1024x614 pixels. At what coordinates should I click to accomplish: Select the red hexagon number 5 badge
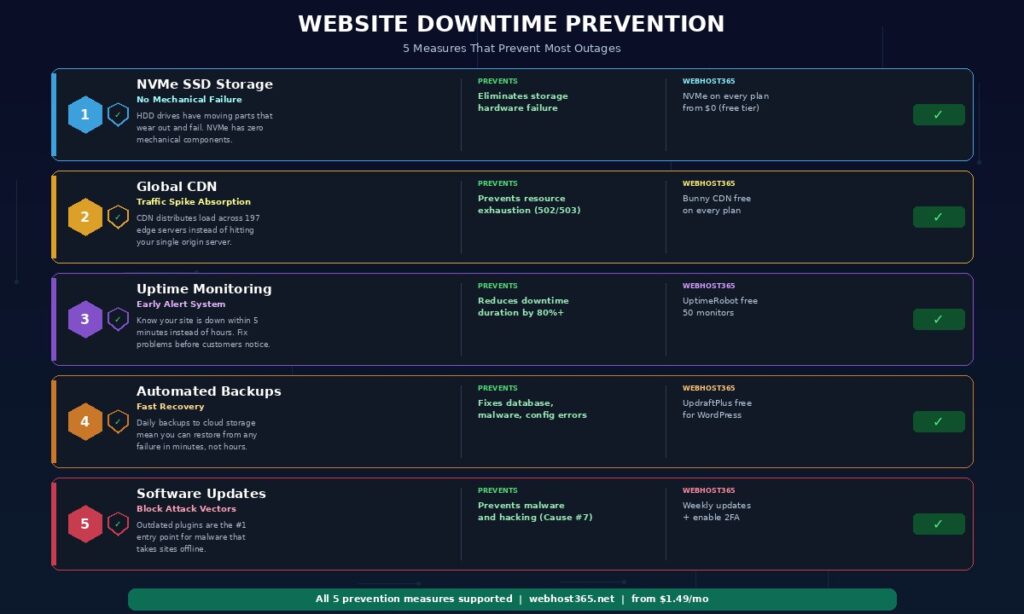(85, 523)
